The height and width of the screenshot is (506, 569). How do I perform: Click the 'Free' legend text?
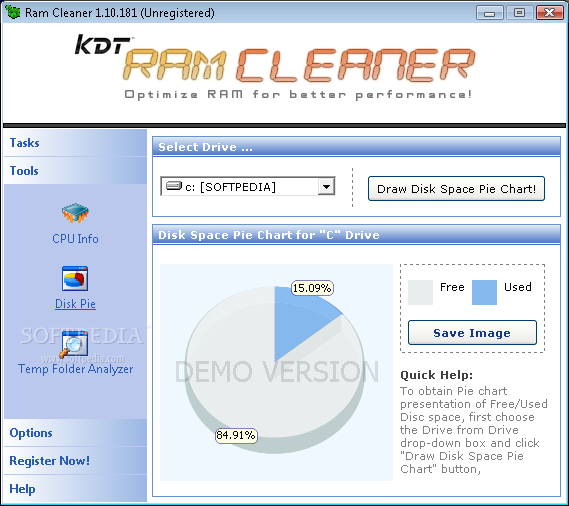tap(452, 287)
